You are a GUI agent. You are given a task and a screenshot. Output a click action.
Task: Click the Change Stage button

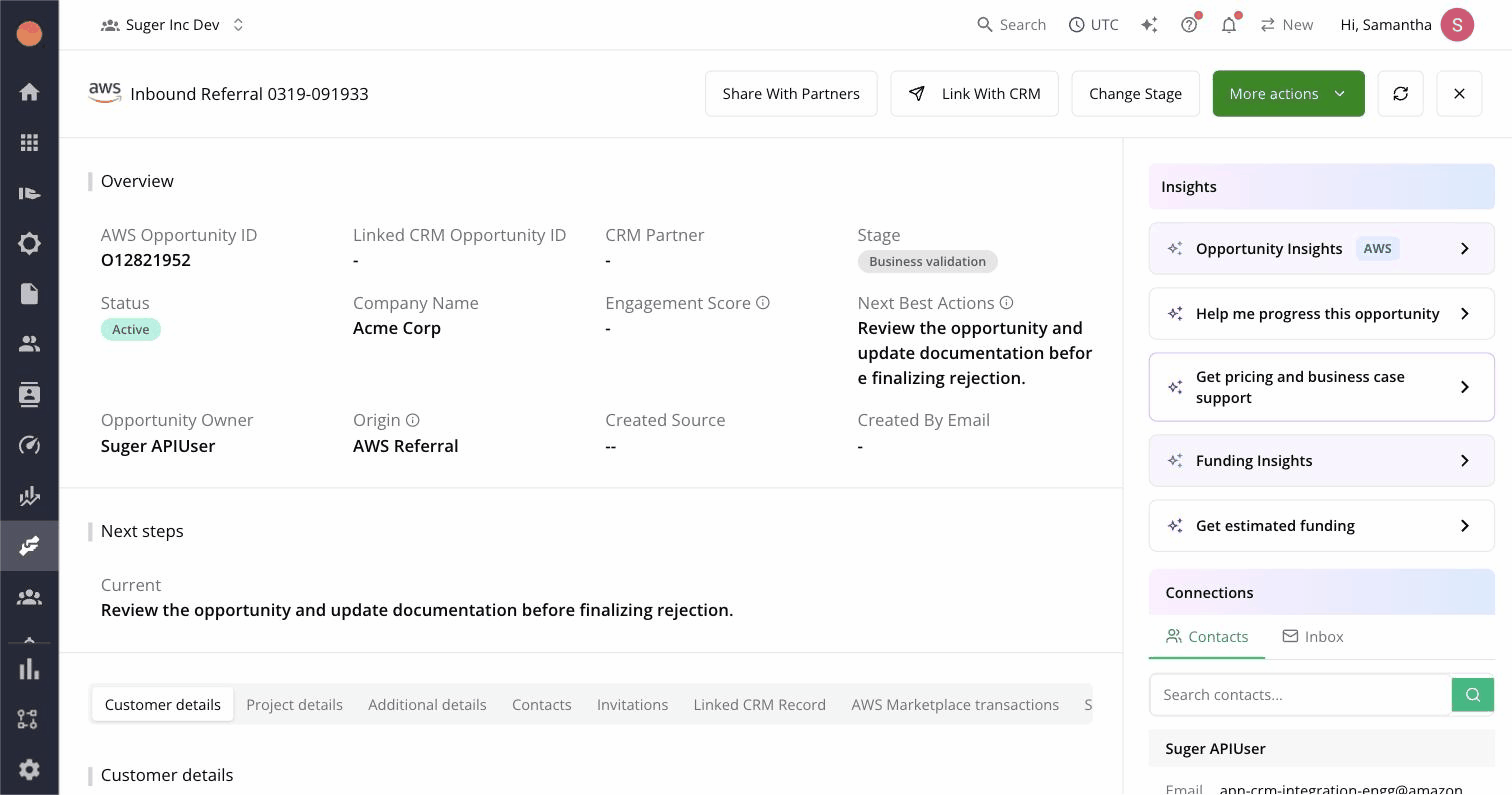click(1135, 93)
